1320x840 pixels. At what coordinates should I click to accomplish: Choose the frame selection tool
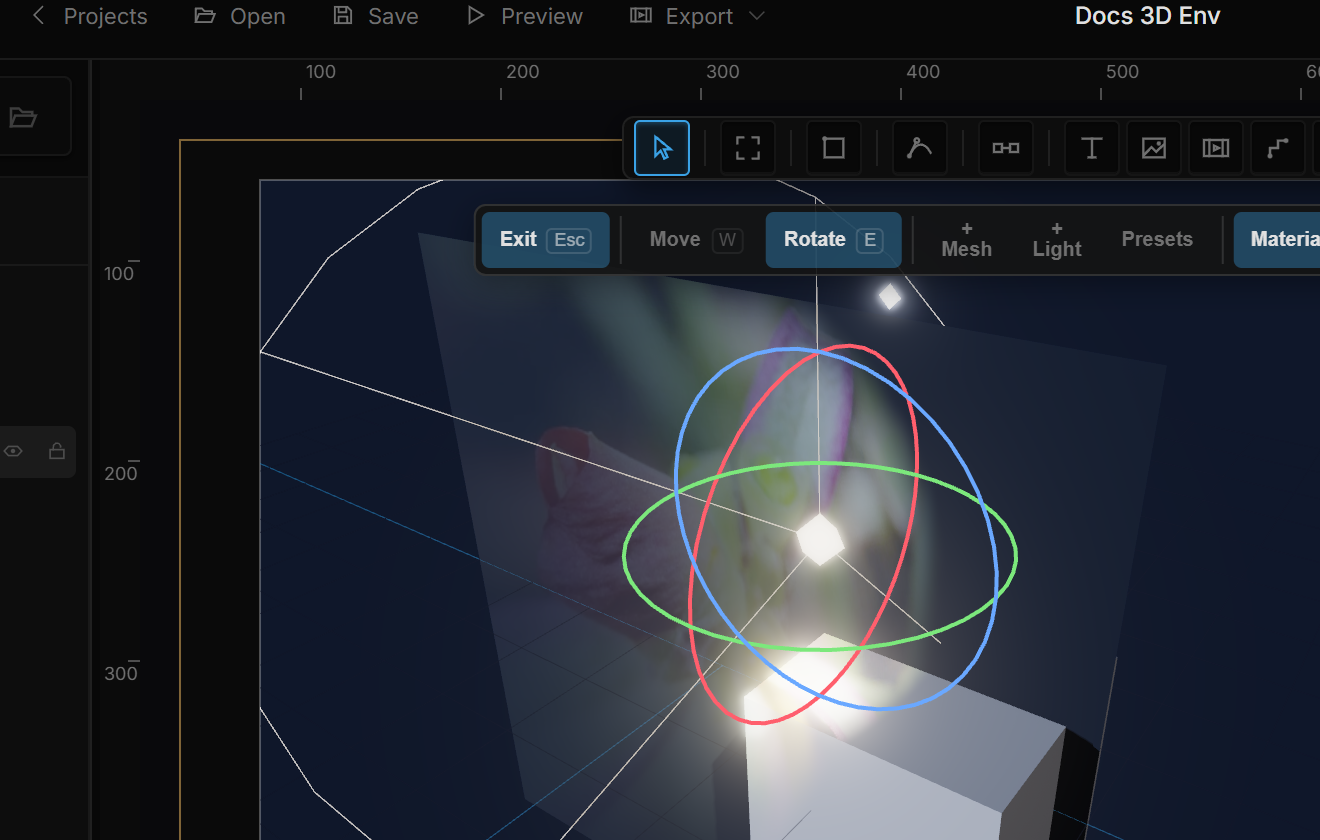[748, 148]
